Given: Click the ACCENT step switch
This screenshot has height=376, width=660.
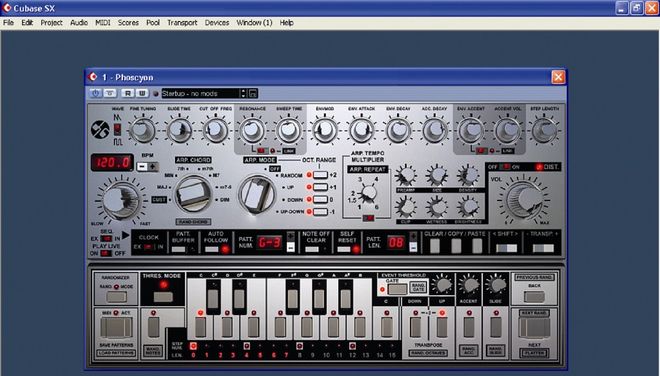Looking at the screenshot, I should 469,327.
